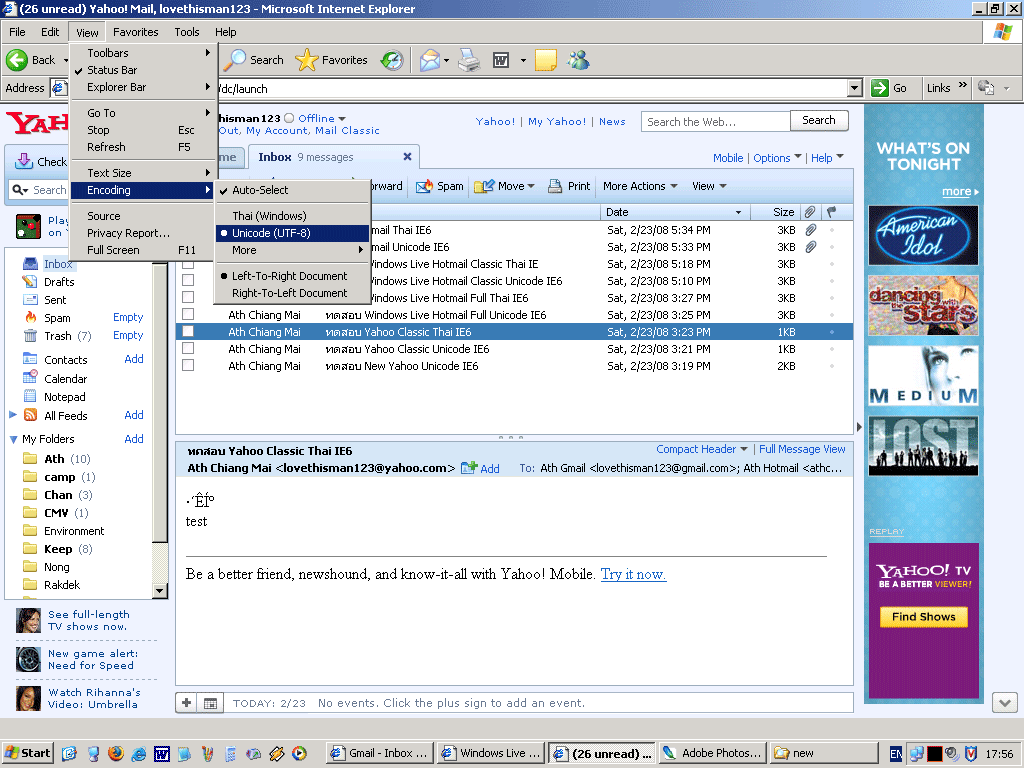Viewport: 1024px width, 768px height.
Task: Click the yellow Discuss note toolbar icon
Action: 545,61
